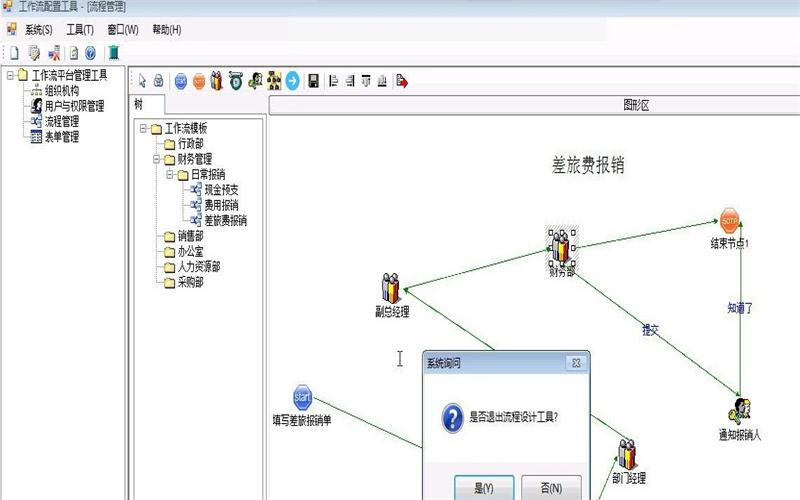Screen dimensions: 800x500
Task: Select 流程管理 in the left tree
Action: click(62, 121)
